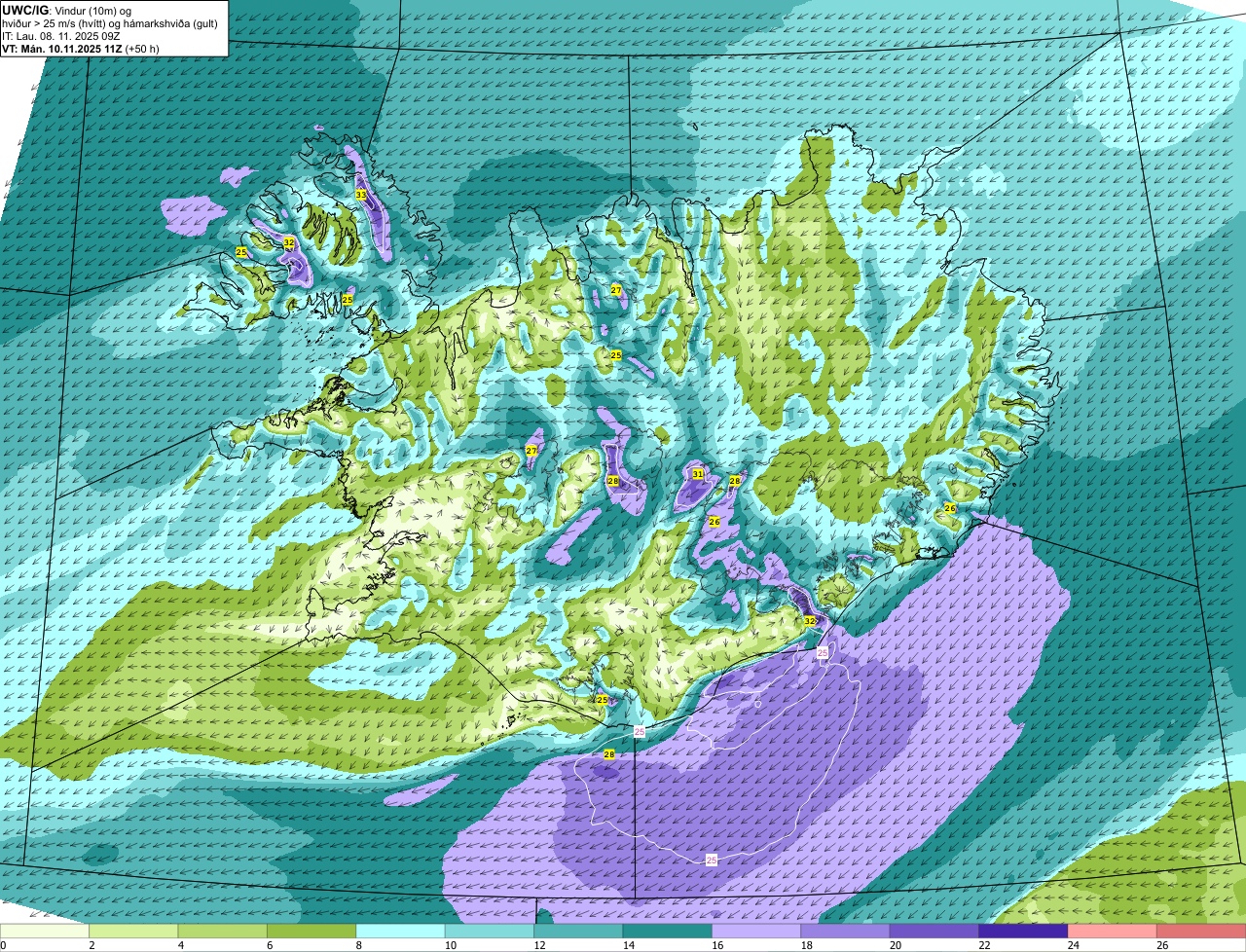Click the "hviður > 25 m/s (hvítt)" line
Image resolution: width=1246 pixels, height=952 pixels.
[55, 23]
